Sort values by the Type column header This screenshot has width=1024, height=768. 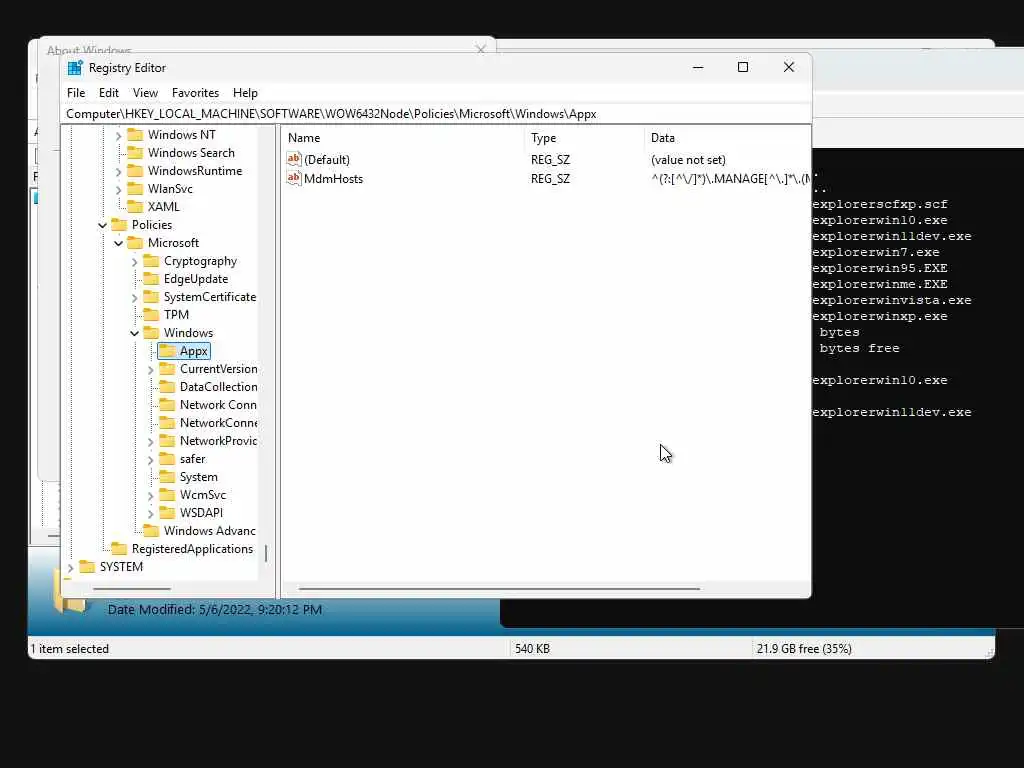click(584, 138)
